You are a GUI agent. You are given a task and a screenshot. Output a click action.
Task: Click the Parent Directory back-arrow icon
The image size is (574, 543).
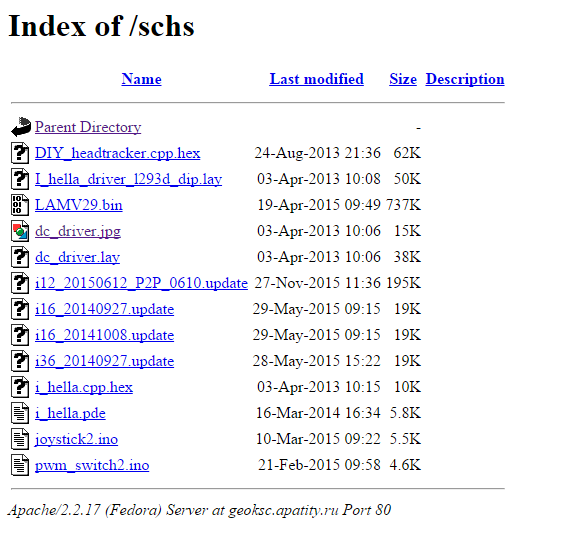21,127
